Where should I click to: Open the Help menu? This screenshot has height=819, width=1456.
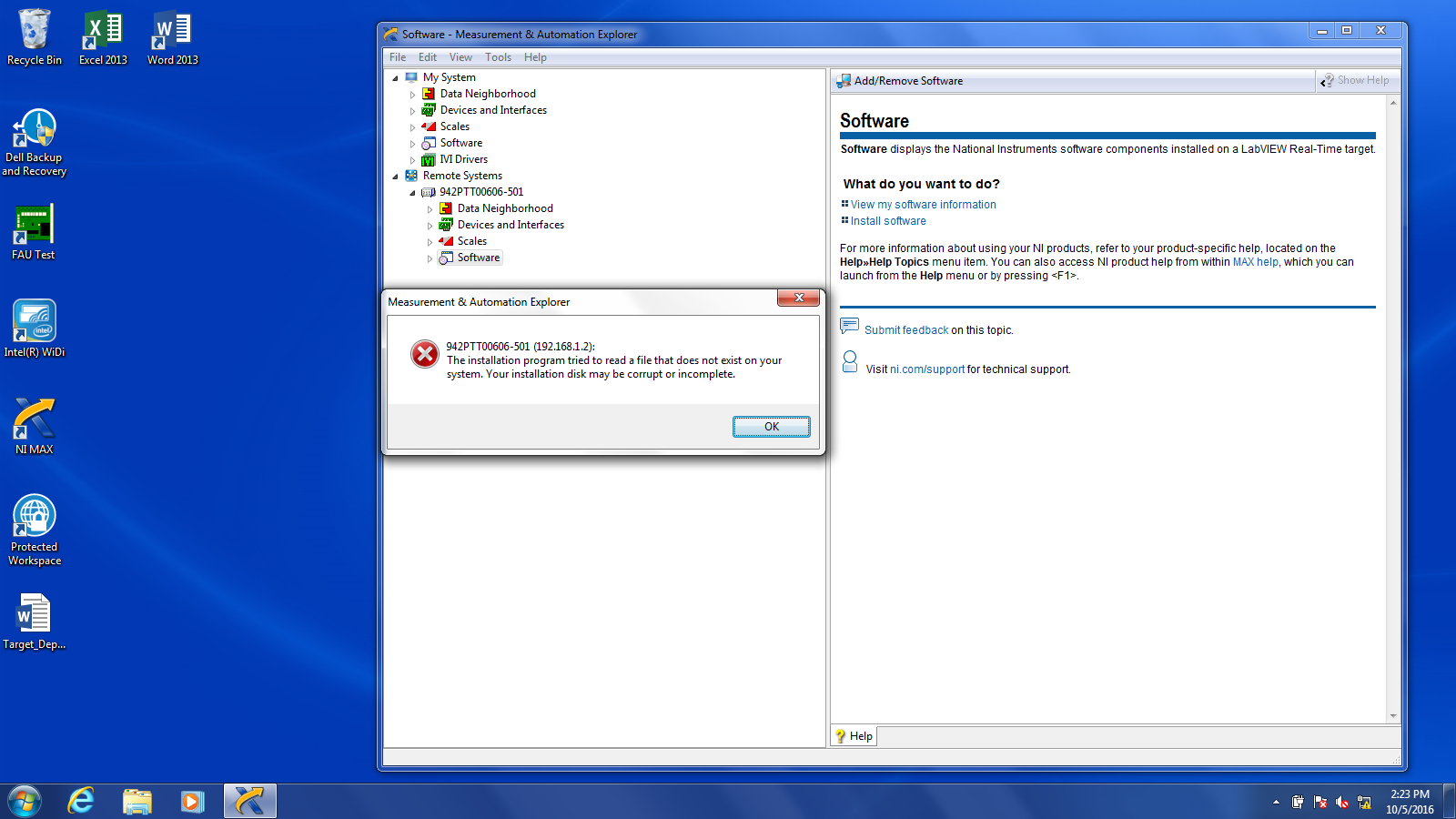tap(535, 57)
